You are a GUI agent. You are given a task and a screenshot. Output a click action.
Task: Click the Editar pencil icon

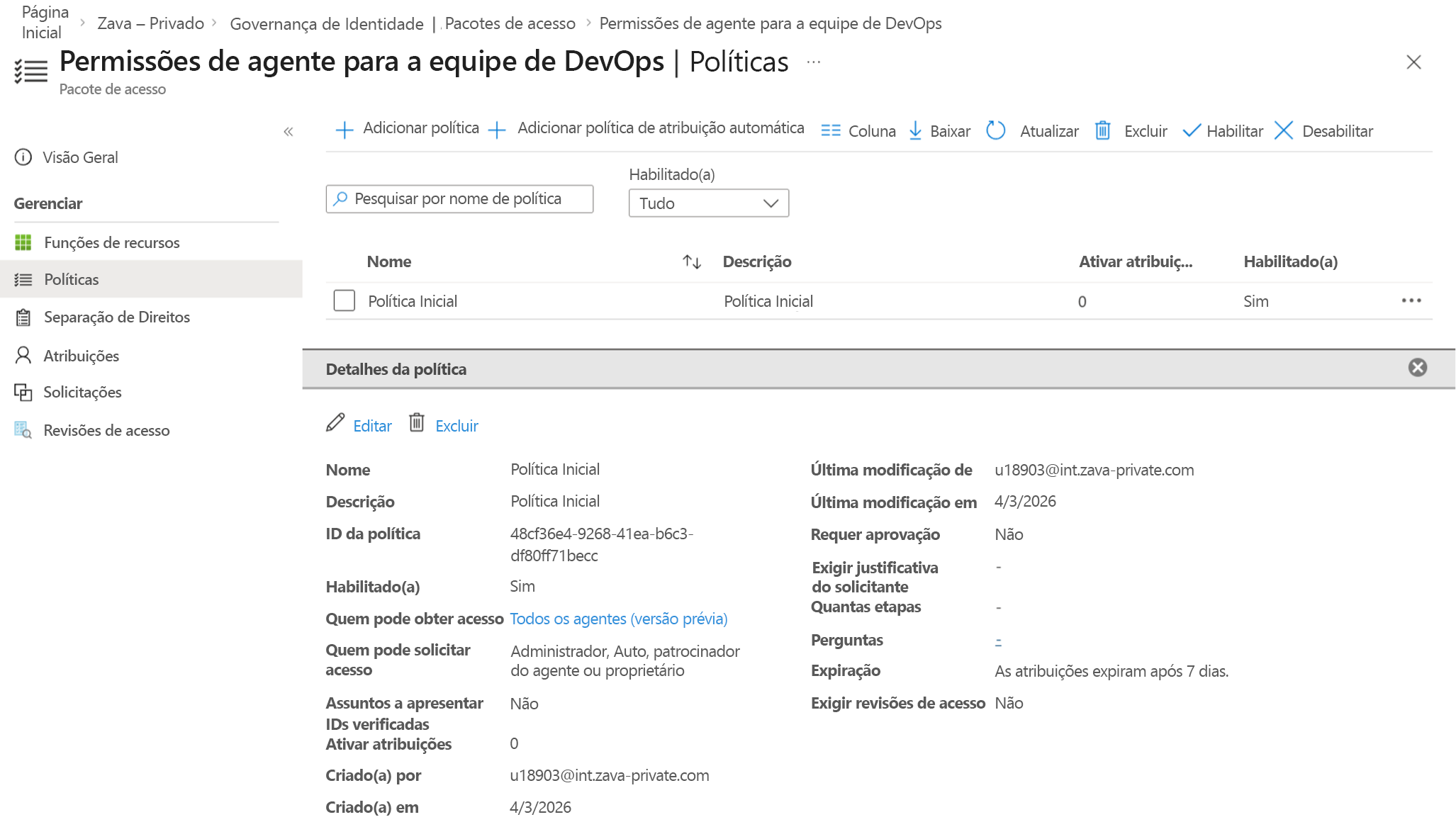(335, 423)
